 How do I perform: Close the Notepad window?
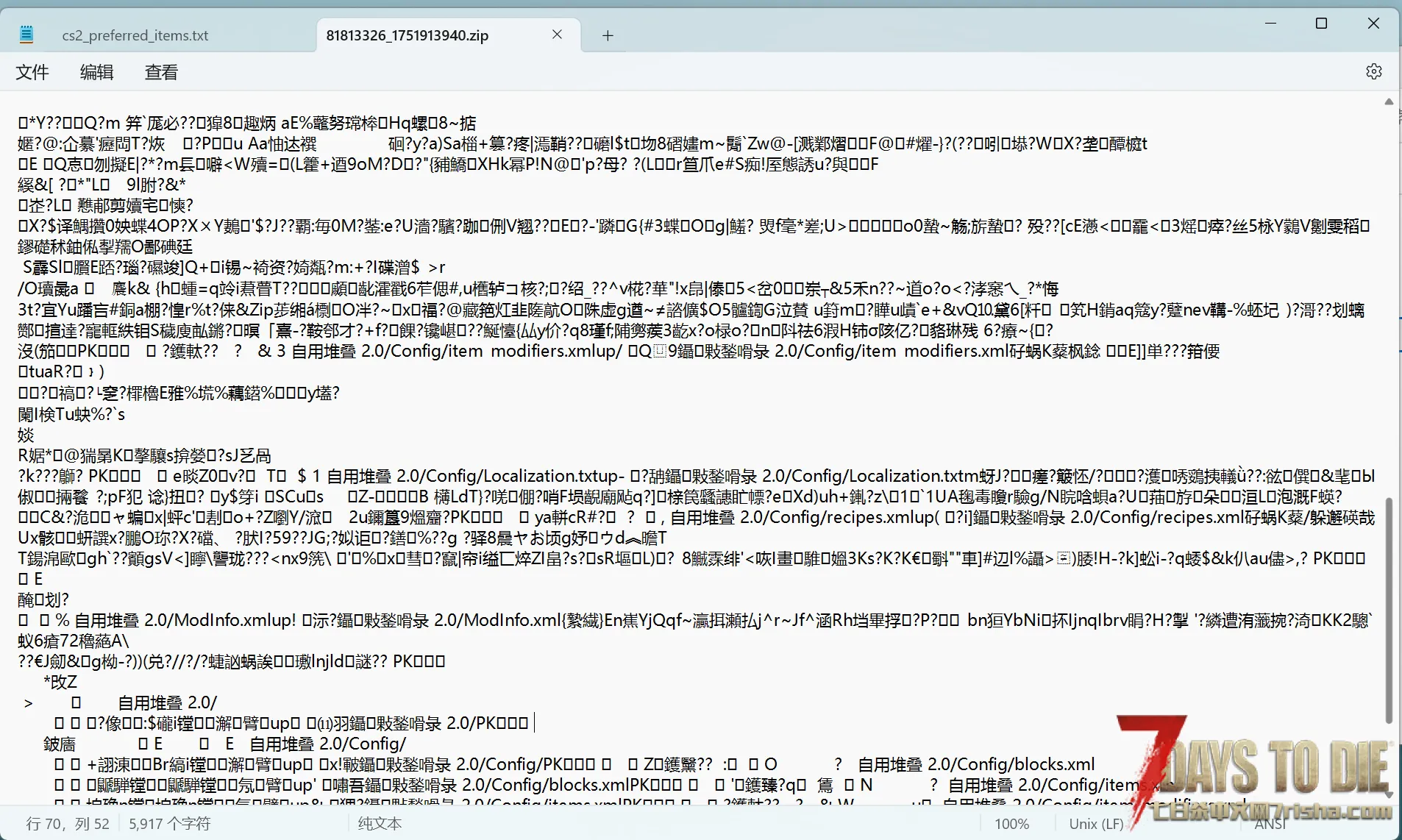coord(1373,24)
